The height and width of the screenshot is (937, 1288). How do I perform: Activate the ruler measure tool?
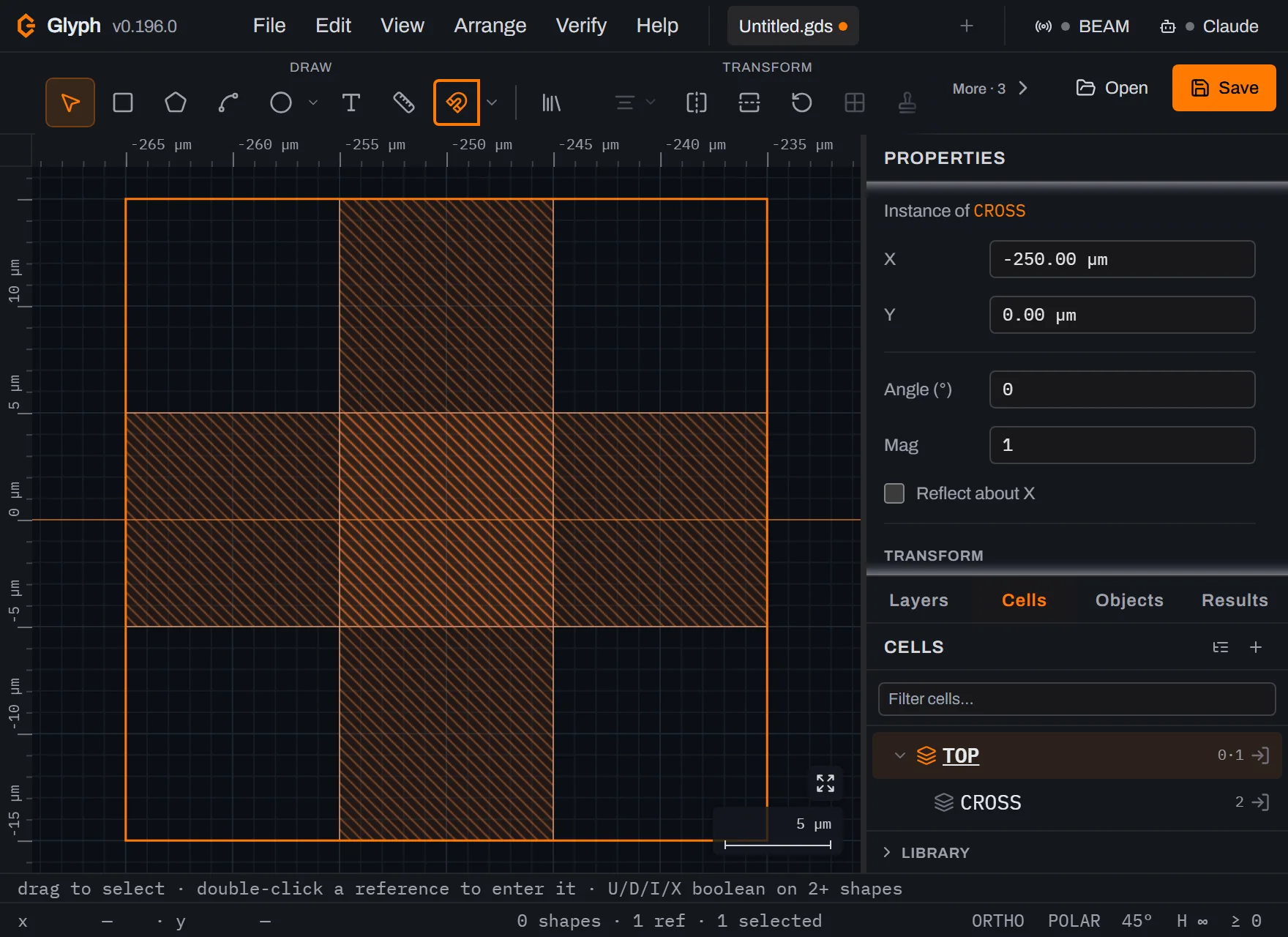click(404, 102)
